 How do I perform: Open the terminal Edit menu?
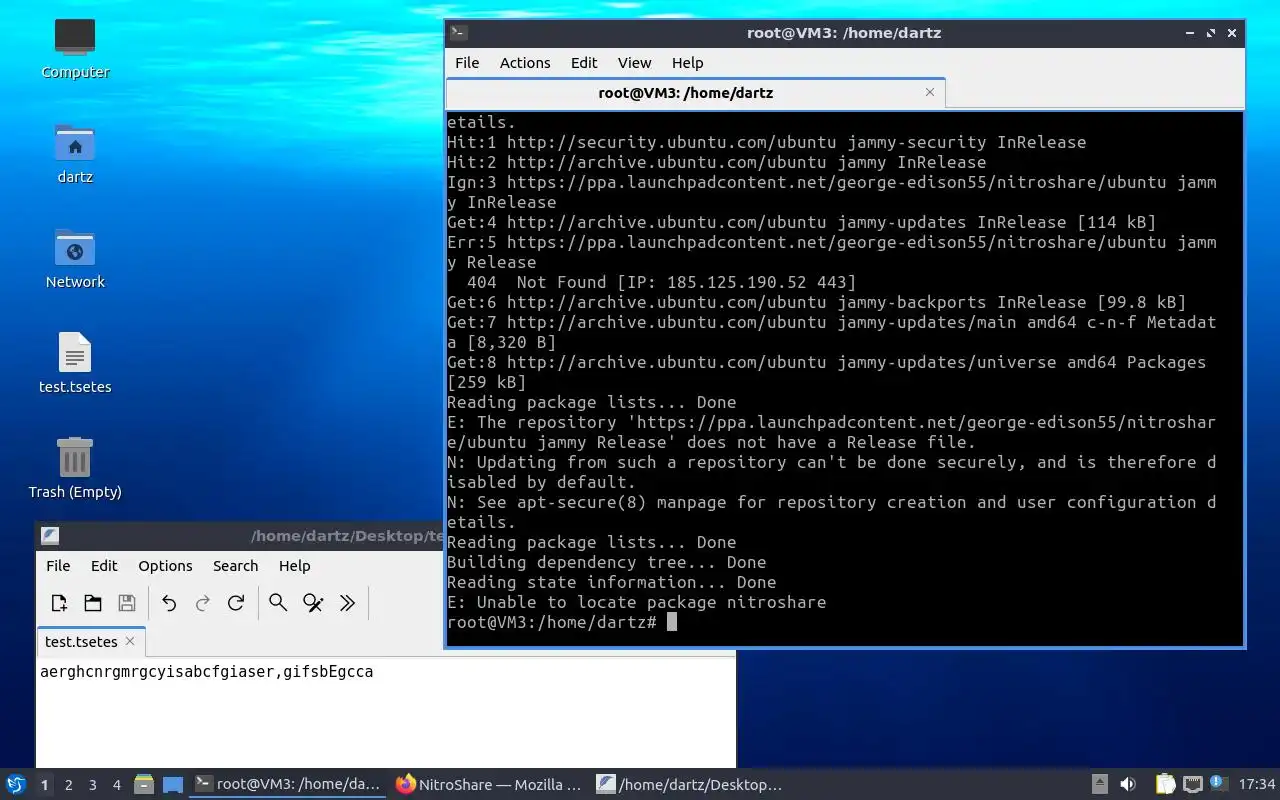(x=584, y=63)
